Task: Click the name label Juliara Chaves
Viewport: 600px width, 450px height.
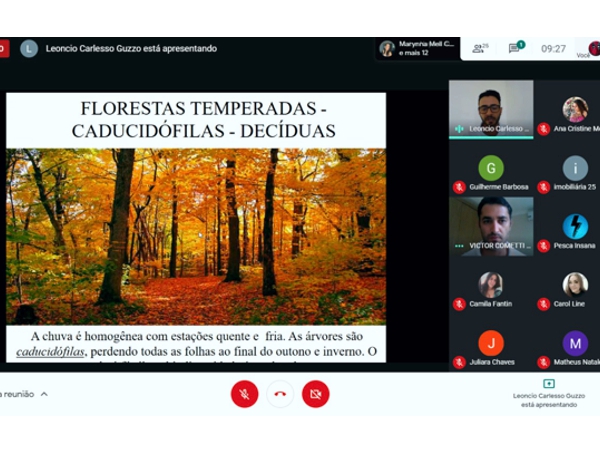Action: [x=492, y=362]
